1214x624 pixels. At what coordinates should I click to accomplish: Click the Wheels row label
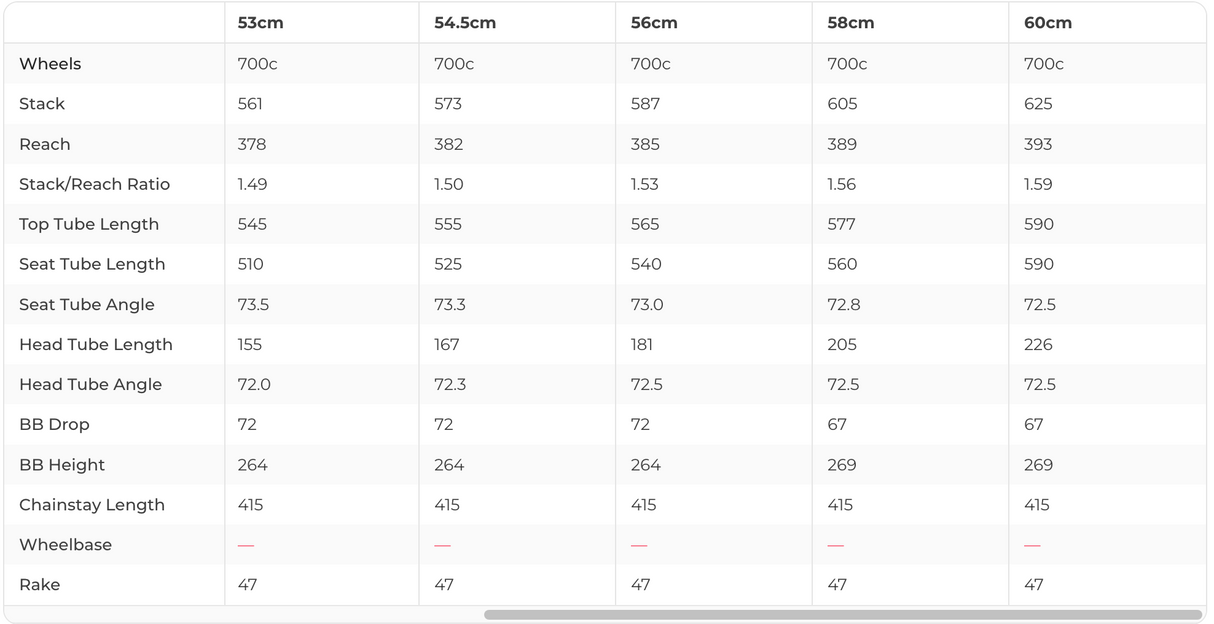coord(50,64)
